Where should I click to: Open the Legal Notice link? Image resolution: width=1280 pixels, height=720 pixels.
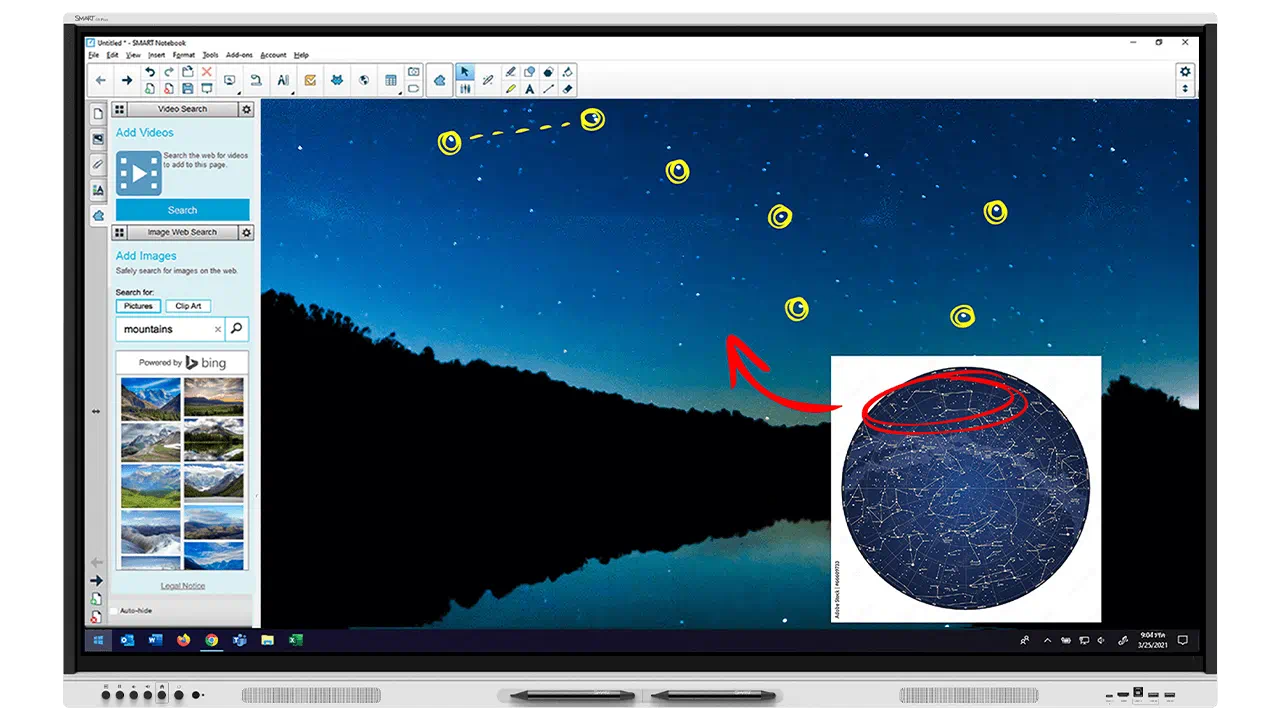point(183,586)
